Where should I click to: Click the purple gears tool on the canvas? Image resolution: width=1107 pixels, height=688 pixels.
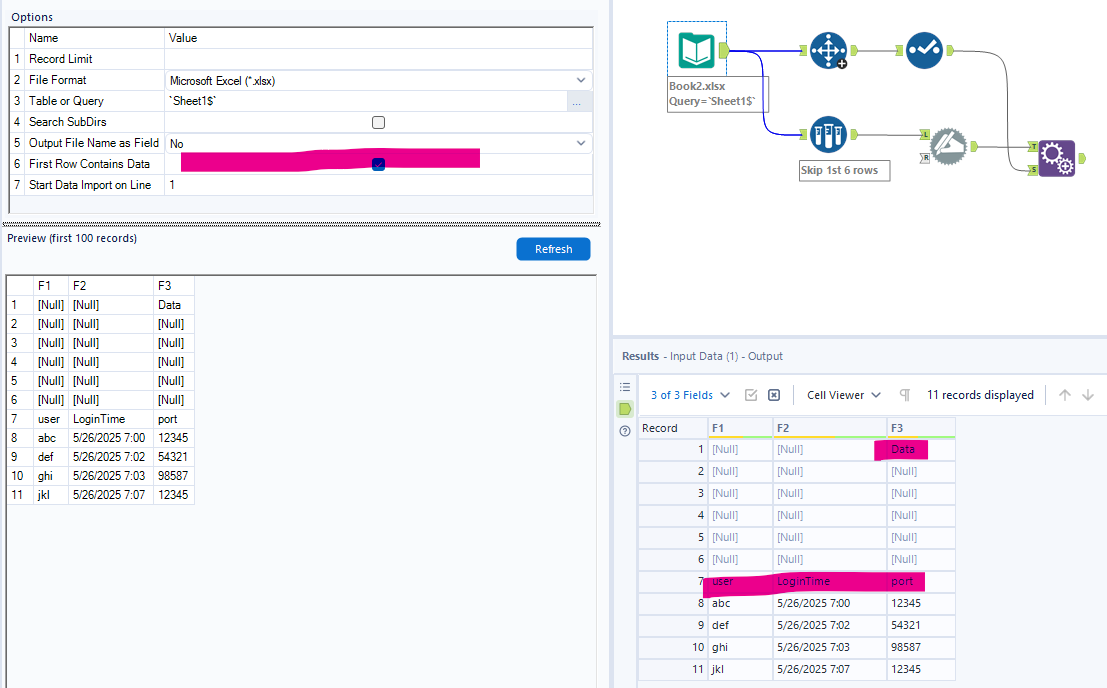1055,158
